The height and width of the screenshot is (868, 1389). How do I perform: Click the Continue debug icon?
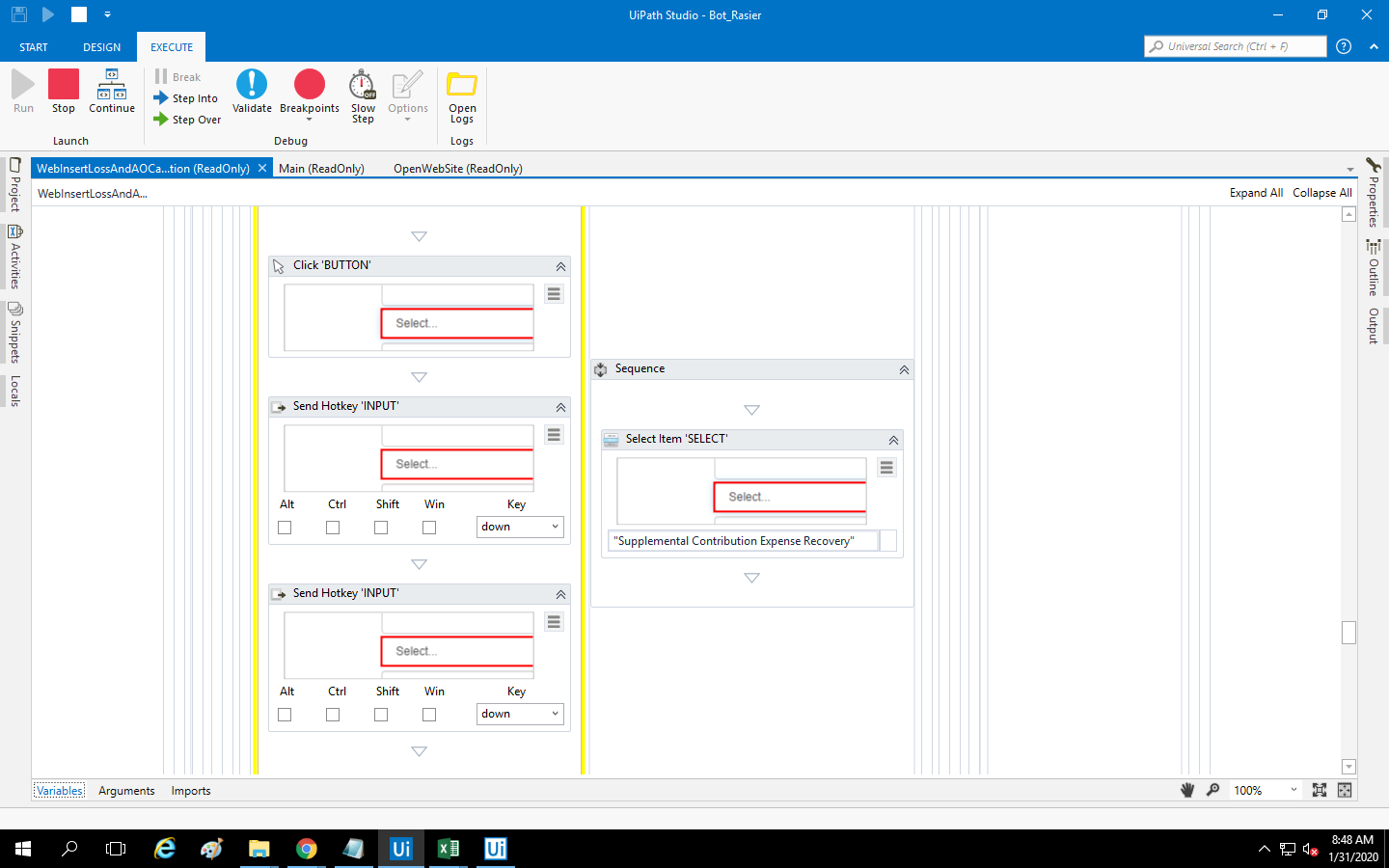[x=112, y=84]
